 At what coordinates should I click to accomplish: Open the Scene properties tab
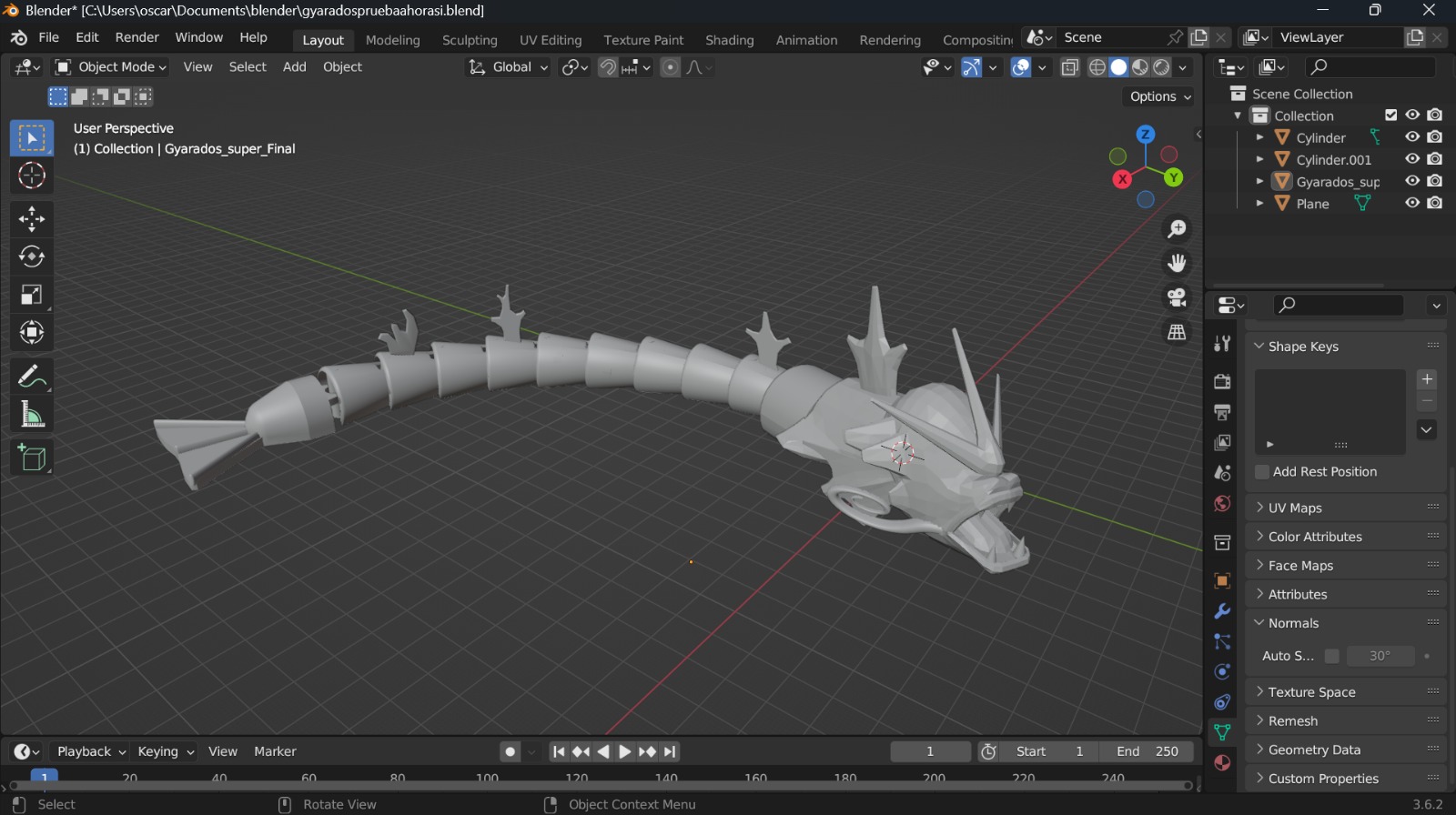pyautogui.click(x=1222, y=473)
